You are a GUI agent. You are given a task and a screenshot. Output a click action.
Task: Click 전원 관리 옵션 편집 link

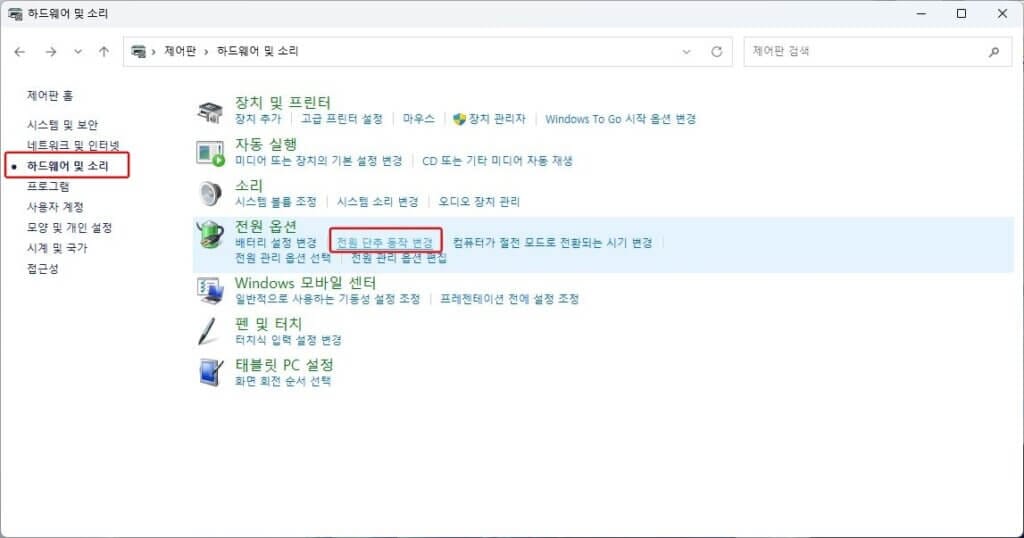(399, 258)
